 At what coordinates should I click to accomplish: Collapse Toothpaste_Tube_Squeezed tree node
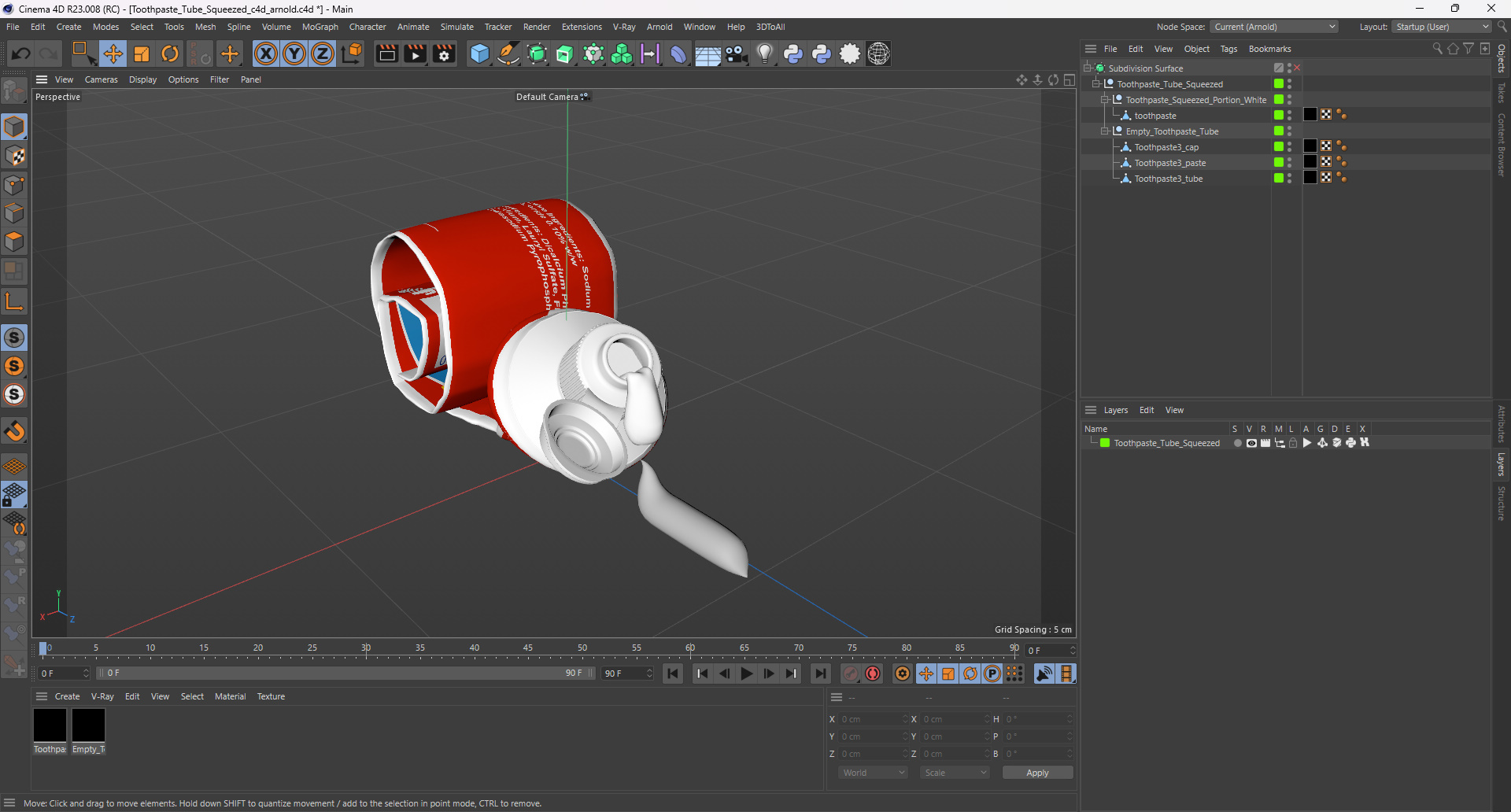tap(1096, 84)
